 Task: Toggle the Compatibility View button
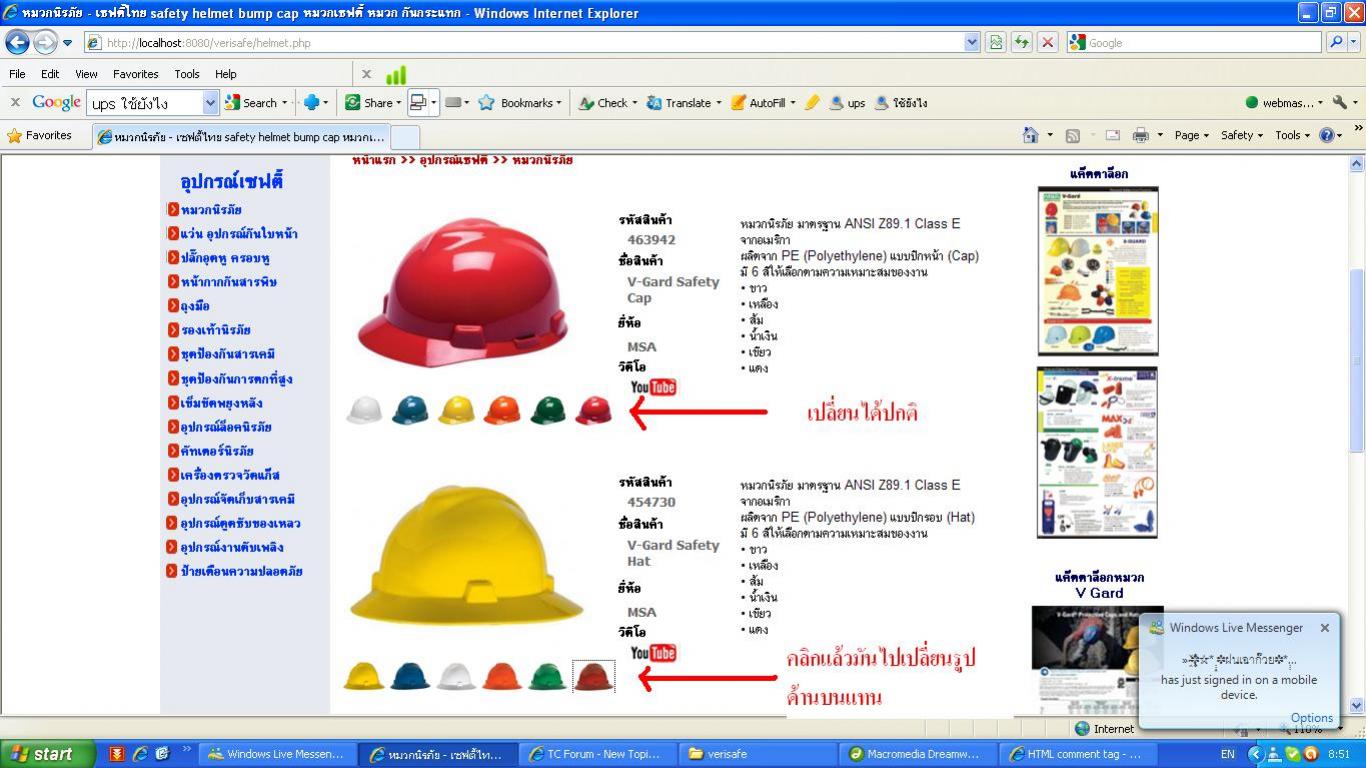click(996, 42)
